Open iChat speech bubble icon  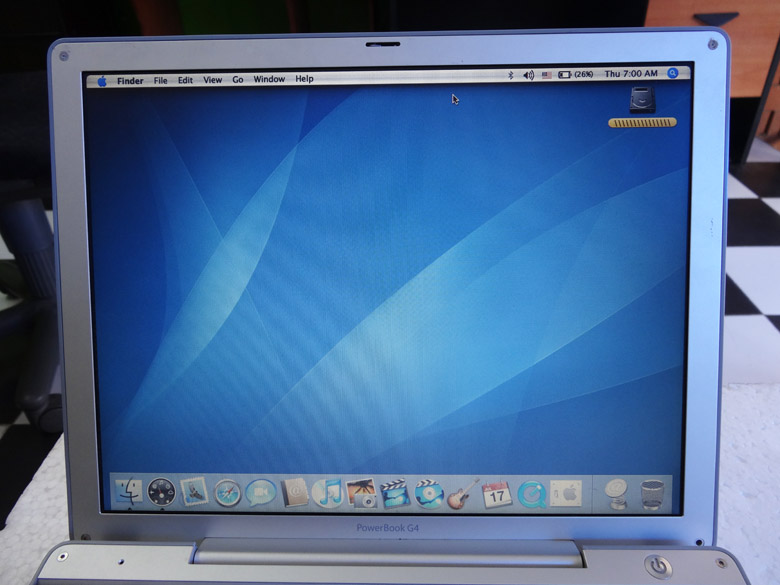click(x=260, y=493)
